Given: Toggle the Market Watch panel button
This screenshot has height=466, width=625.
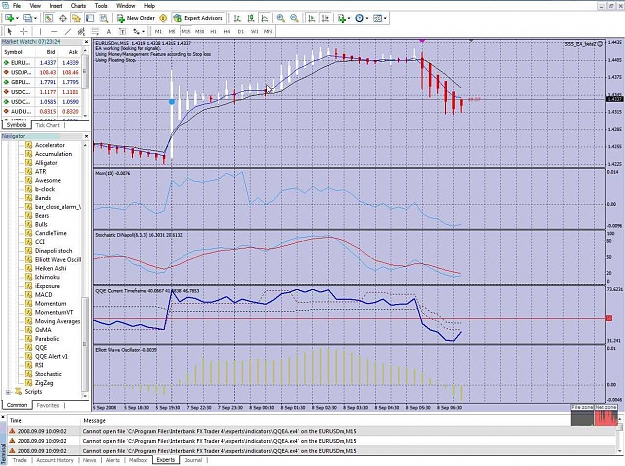Looking at the screenshot, I should (x=49, y=18).
